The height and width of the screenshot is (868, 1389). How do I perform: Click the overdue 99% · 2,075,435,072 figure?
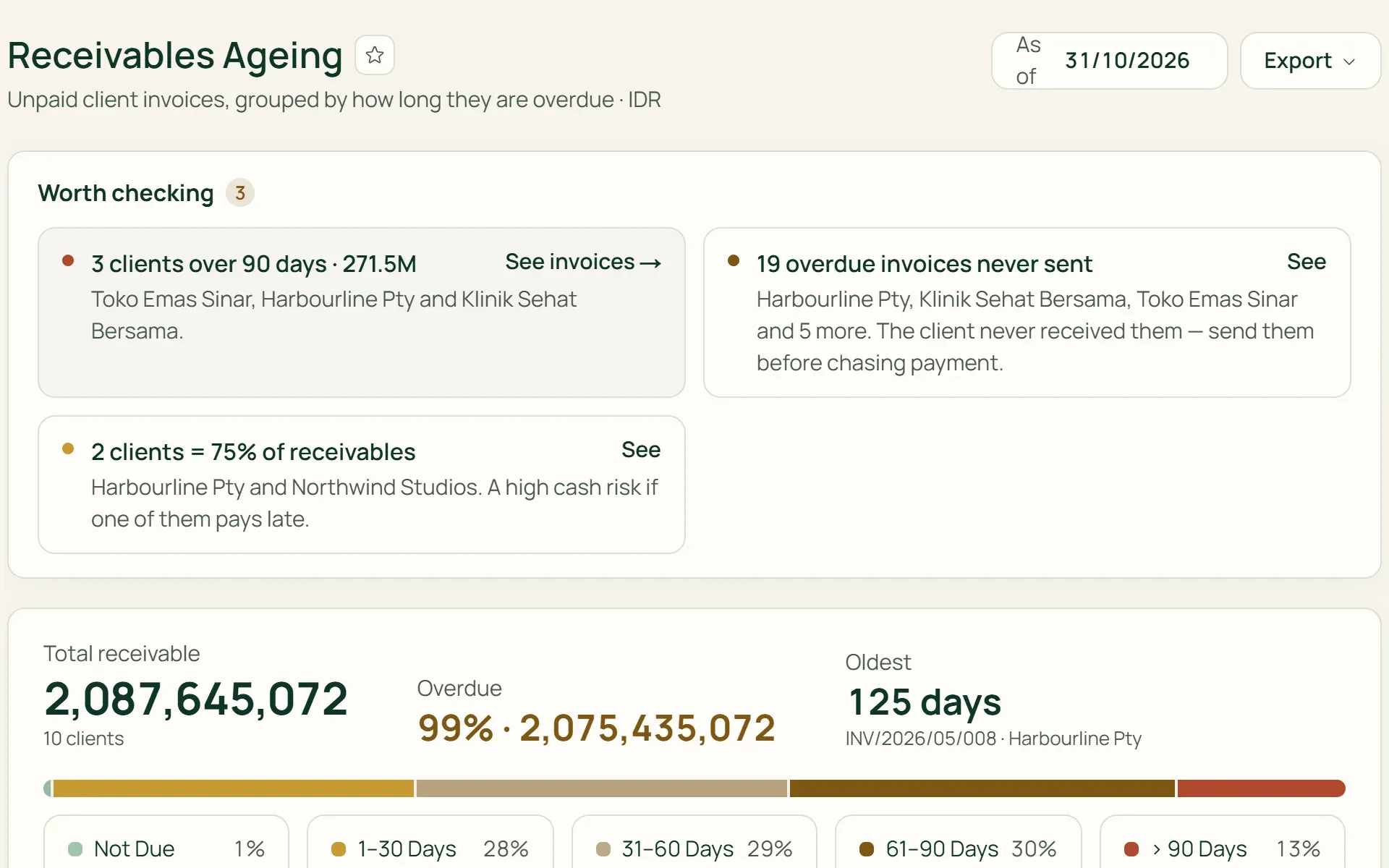click(597, 728)
